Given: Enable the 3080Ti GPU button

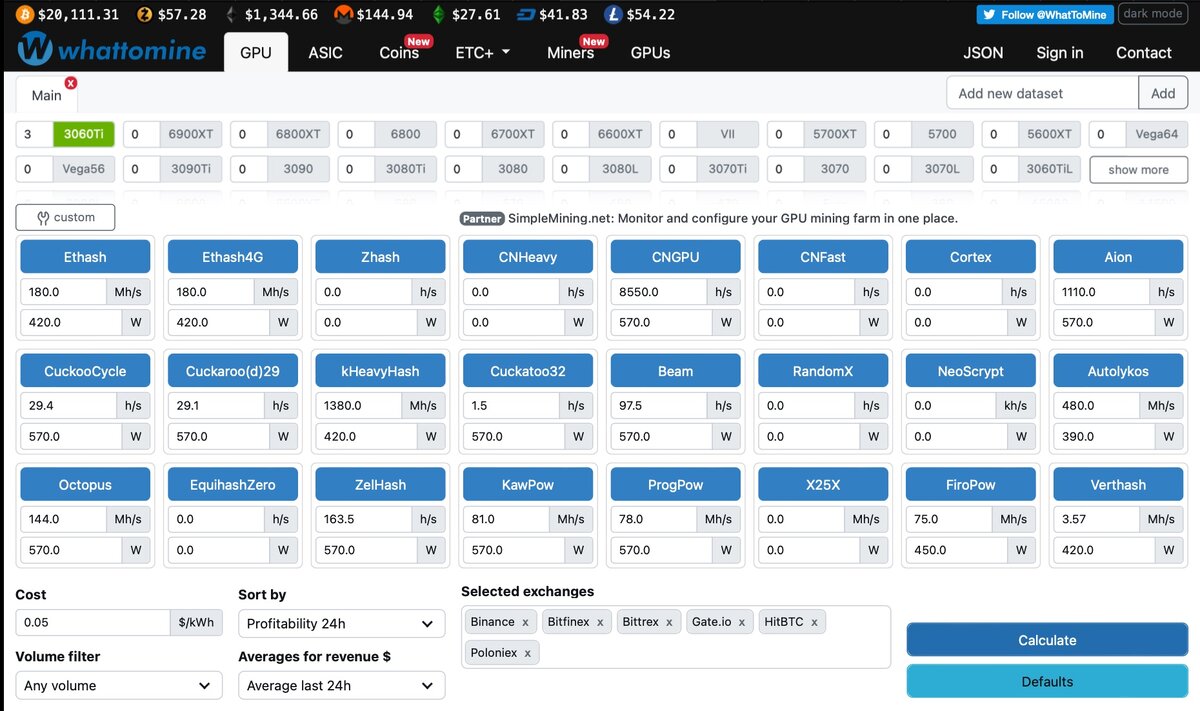Looking at the screenshot, I should pyautogui.click(x=405, y=169).
